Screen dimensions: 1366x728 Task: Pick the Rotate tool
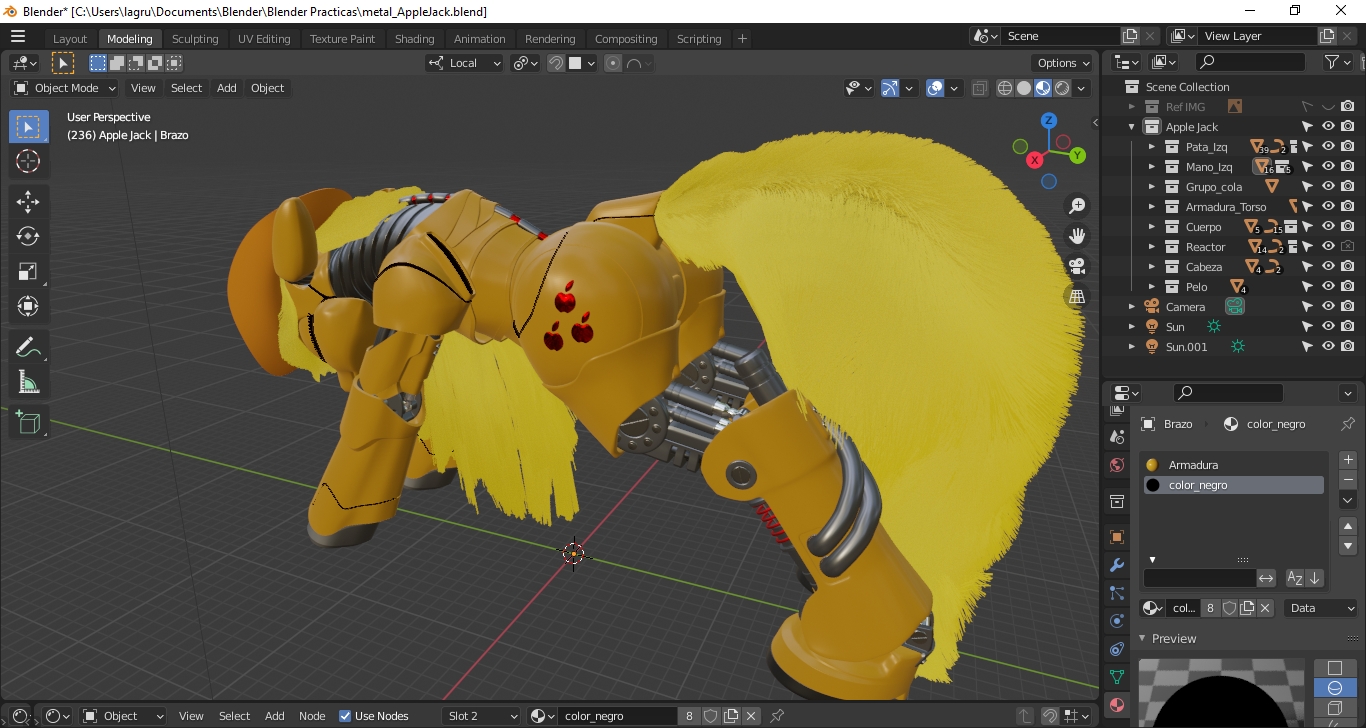coord(28,236)
